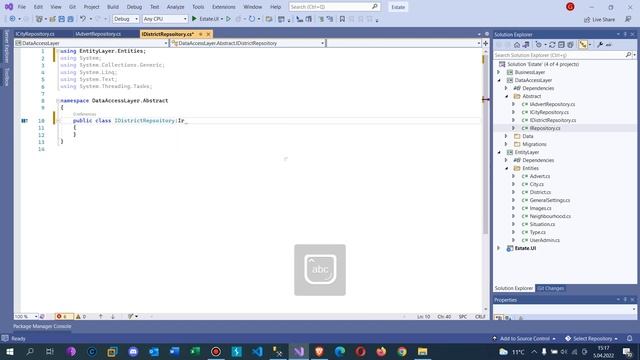
Task: Click the Refresh icon in Solution Explorer toolbar
Action: click(x=552, y=45)
